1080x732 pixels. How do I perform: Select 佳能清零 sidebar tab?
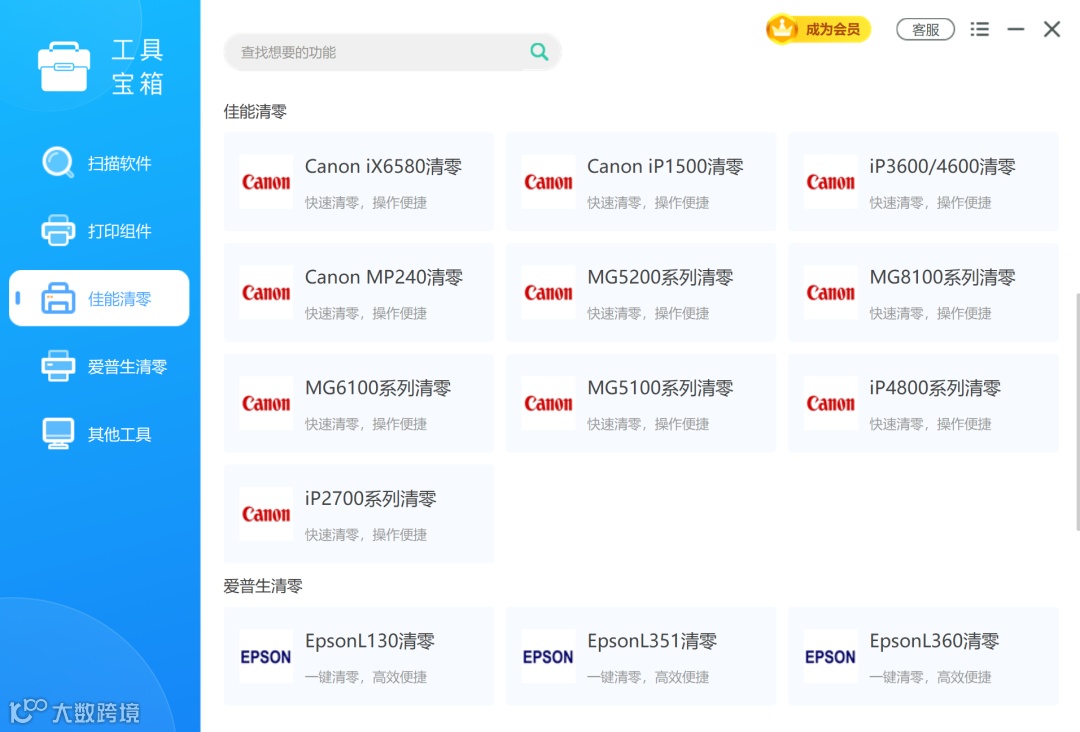coord(99,298)
